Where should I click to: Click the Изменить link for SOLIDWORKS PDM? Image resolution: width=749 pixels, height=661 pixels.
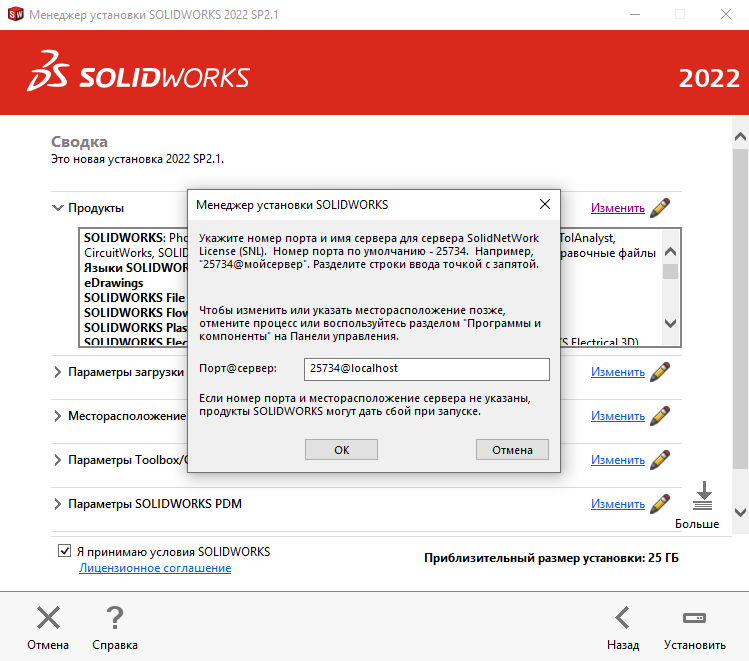coord(618,503)
